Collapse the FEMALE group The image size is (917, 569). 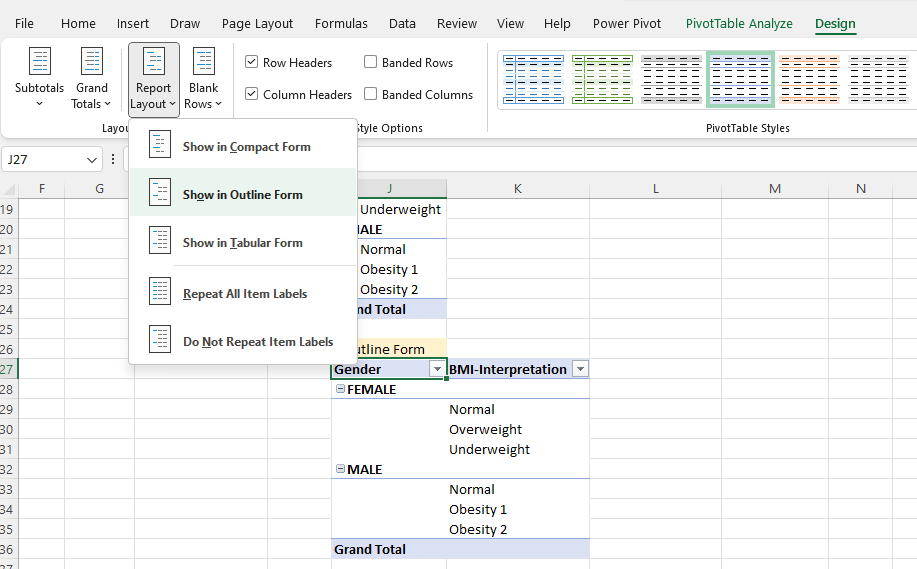coord(340,388)
